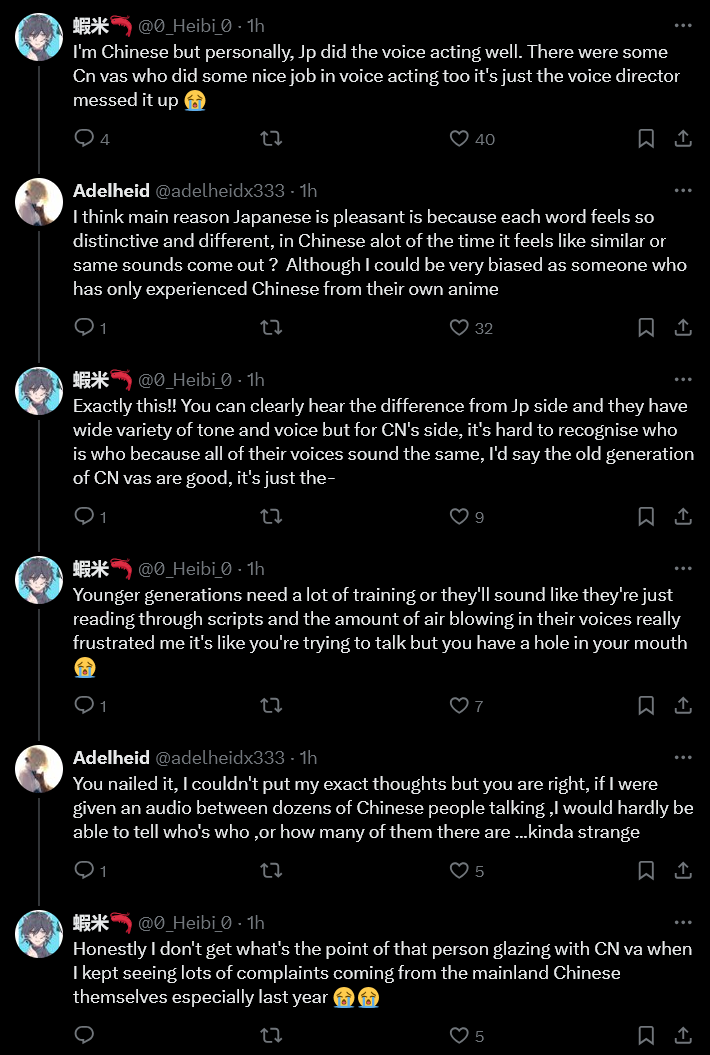This screenshot has width=710, height=1055.
Task: Like the tweet with 40 likes
Action: 459,139
